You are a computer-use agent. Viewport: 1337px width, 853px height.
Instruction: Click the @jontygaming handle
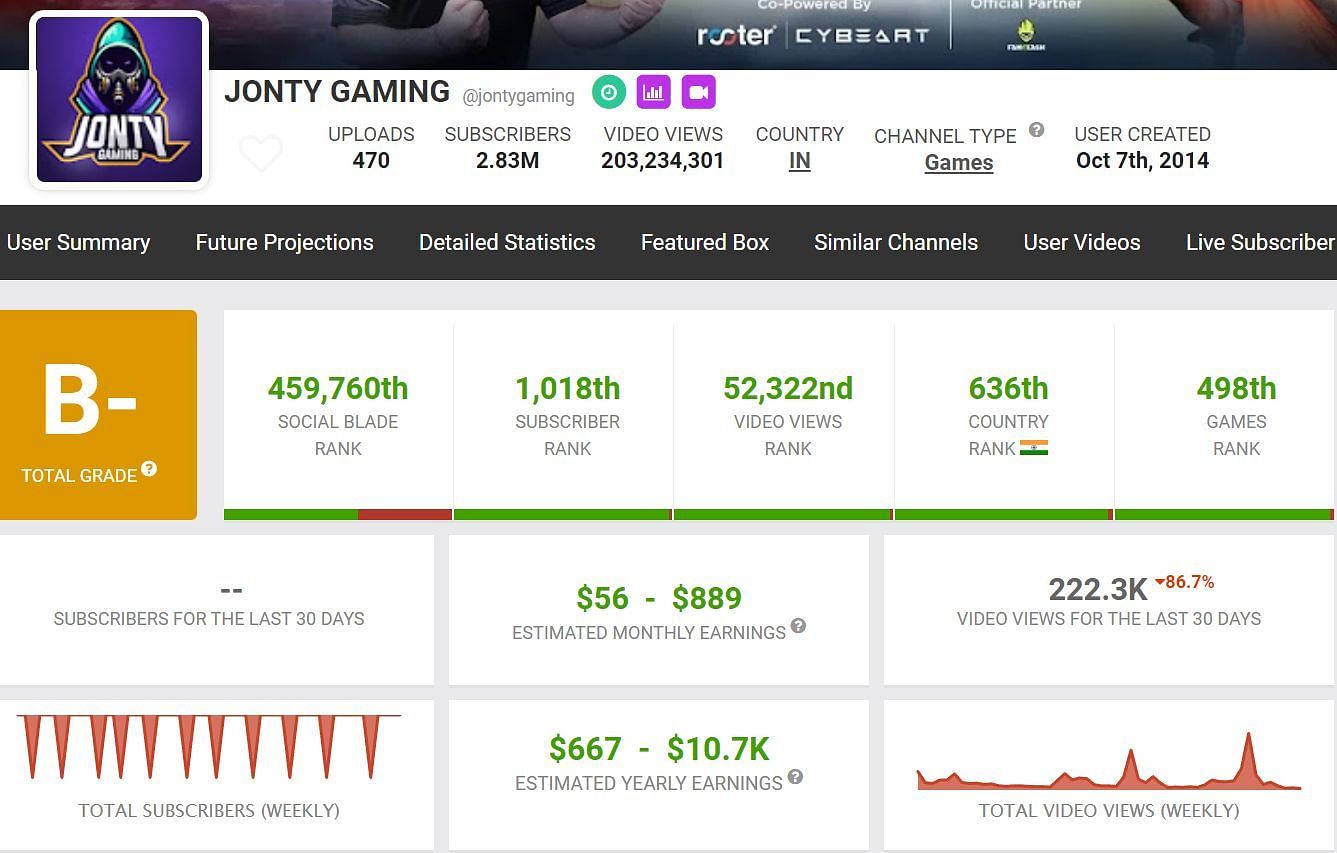coord(518,96)
